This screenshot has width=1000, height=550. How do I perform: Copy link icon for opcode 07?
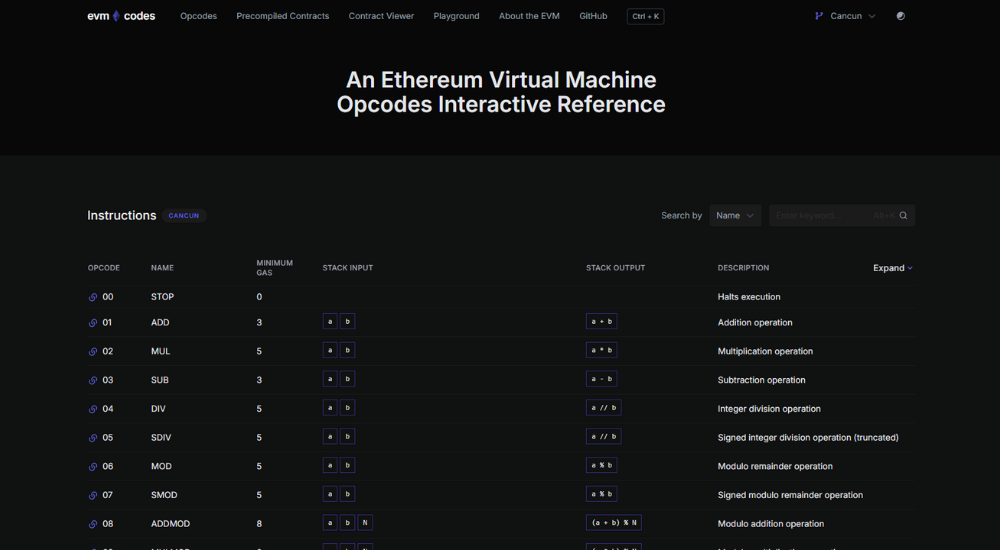92,495
